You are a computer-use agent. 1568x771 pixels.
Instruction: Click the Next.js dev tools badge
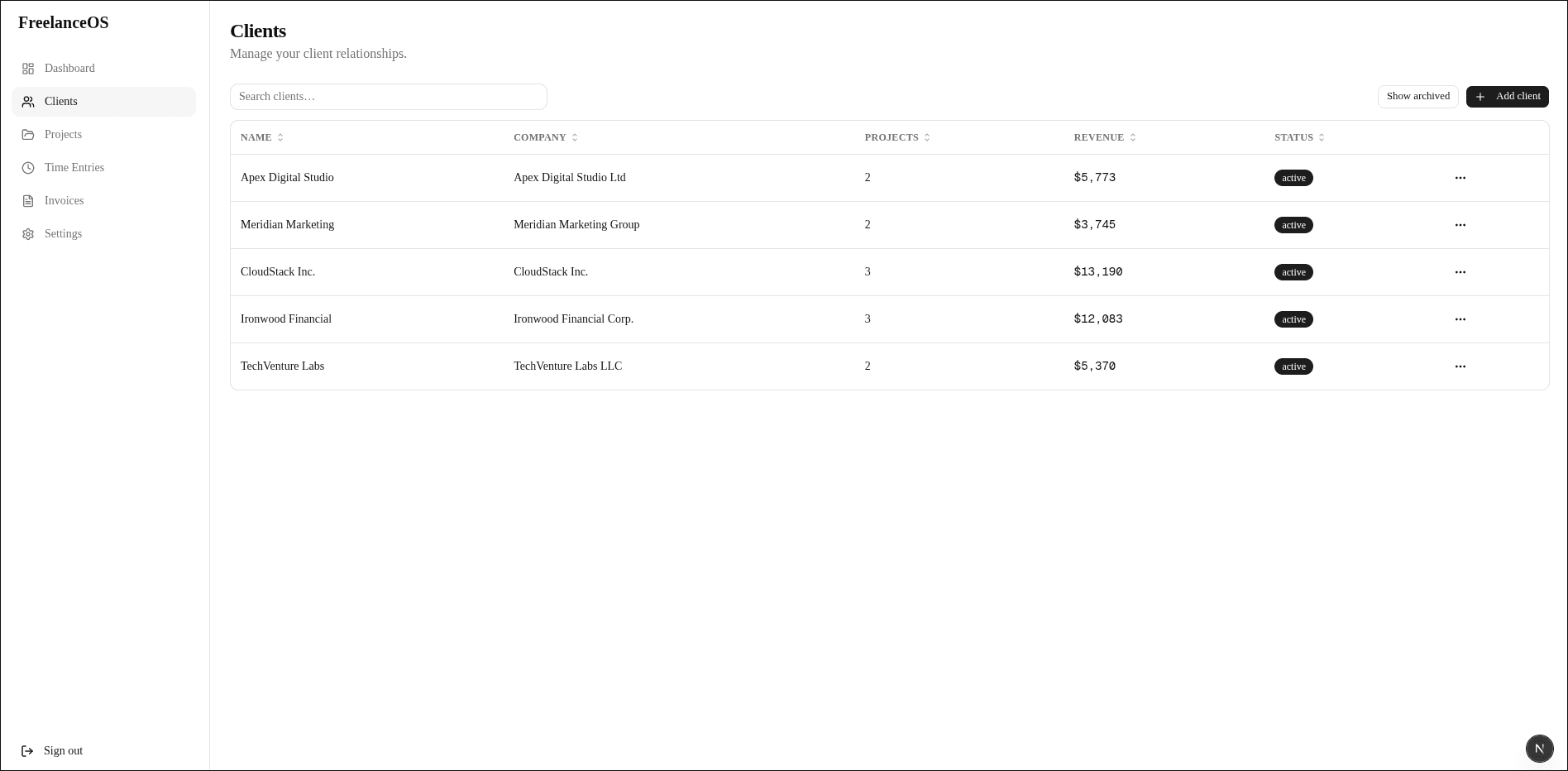(1539, 749)
